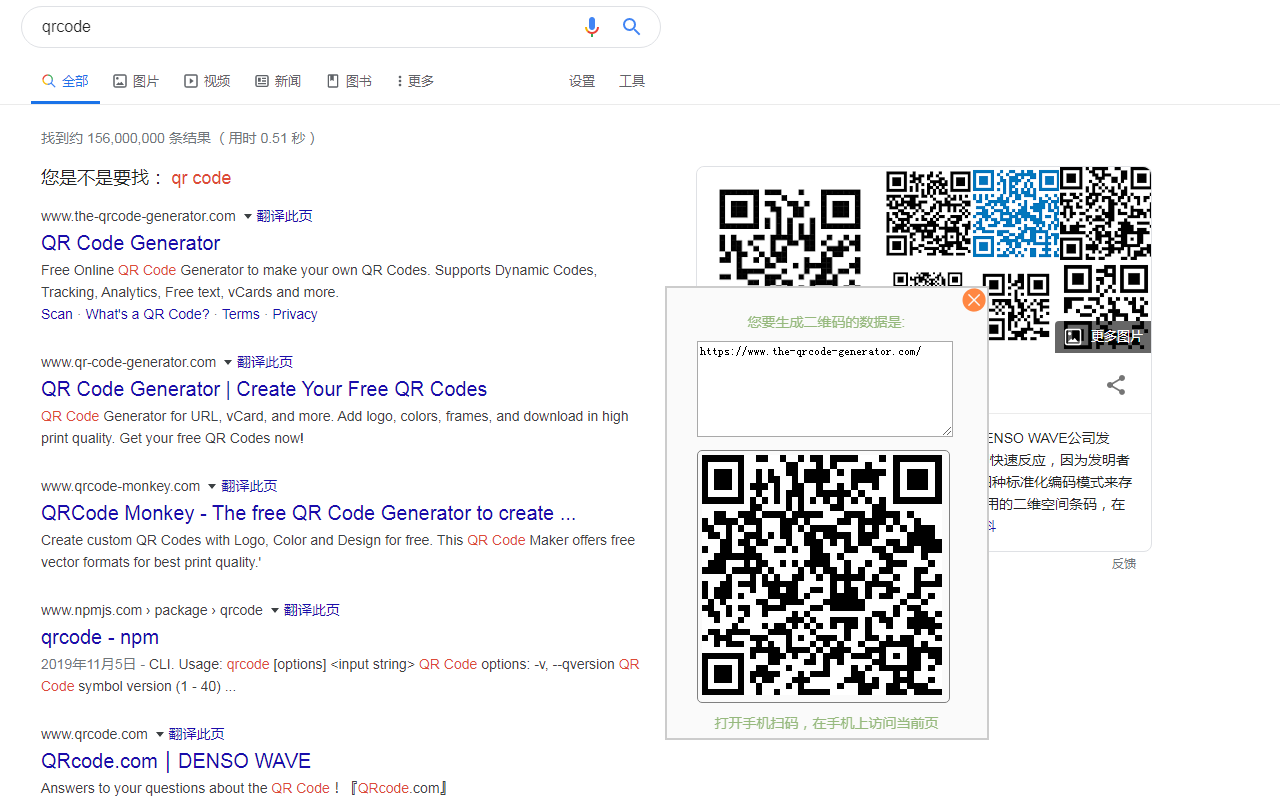Click the voice search microphone icon
This screenshot has width=1280, height=800.
pos(592,27)
